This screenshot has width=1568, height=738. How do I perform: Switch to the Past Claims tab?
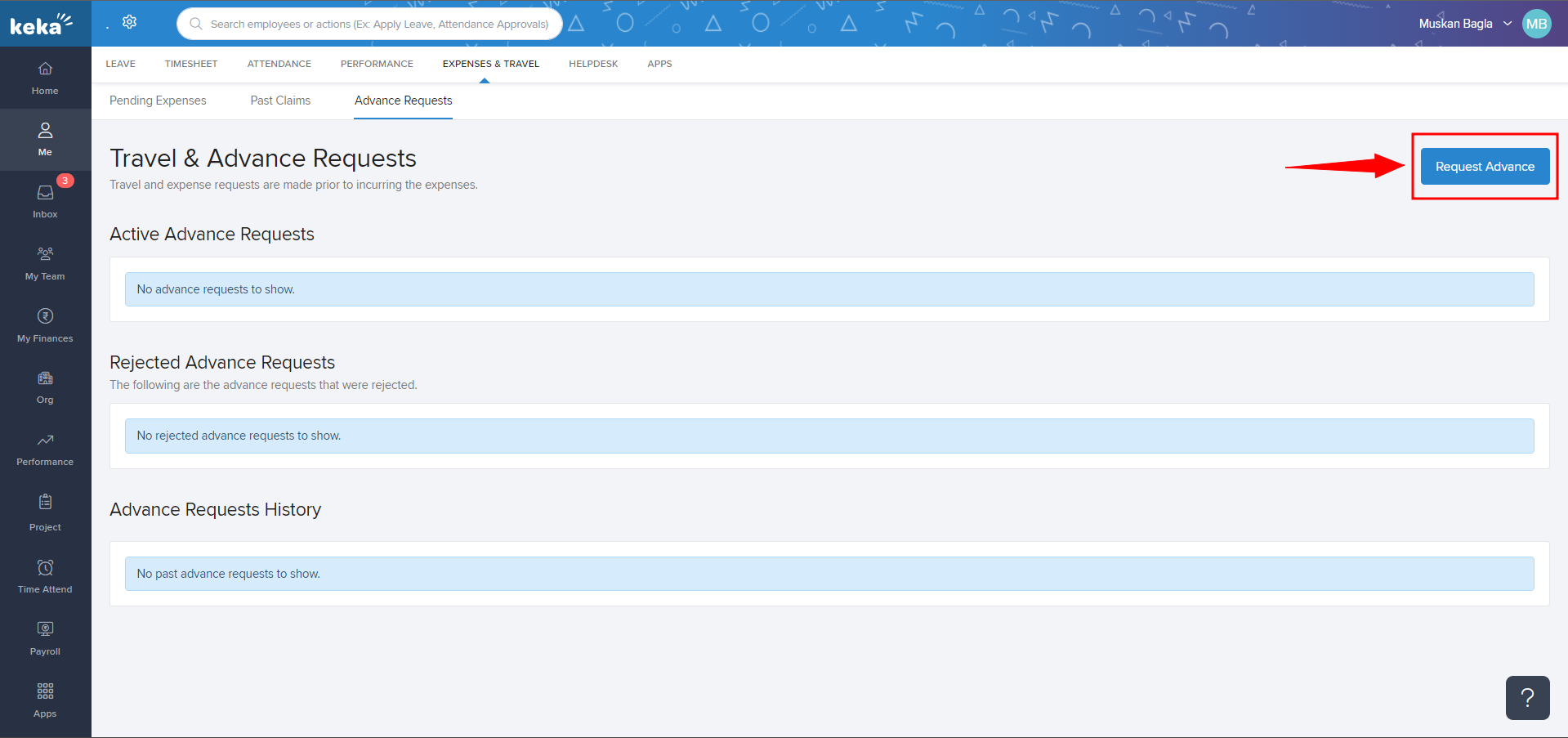pyautogui.click(x=280, y=101)
